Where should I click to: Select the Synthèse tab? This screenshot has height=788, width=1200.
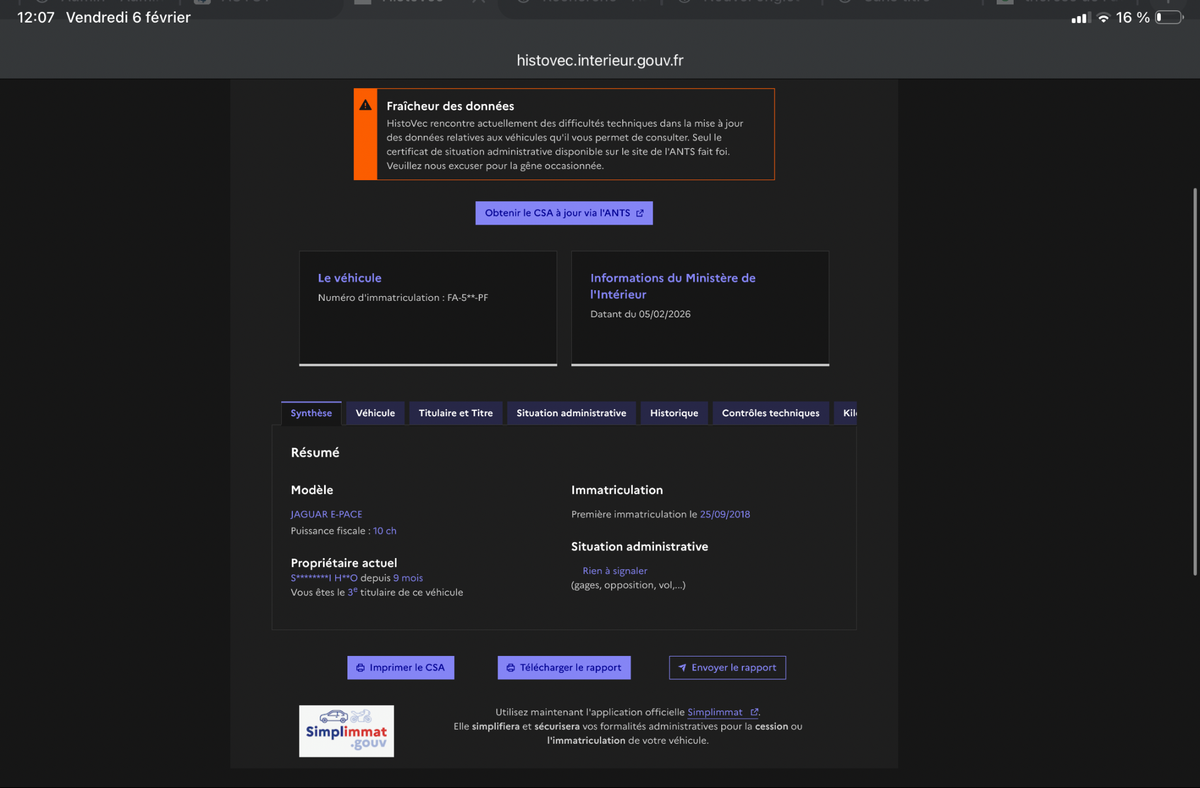tap(311, 413)
